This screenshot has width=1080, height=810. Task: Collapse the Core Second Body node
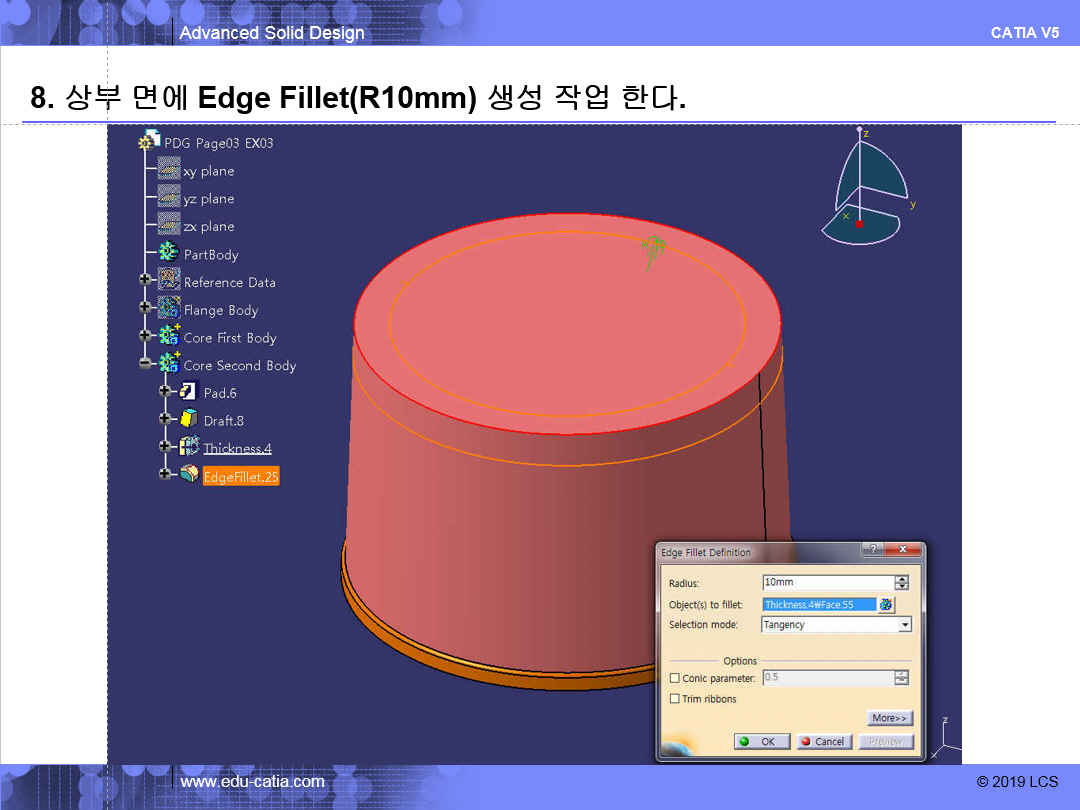[x=146, y=365]
